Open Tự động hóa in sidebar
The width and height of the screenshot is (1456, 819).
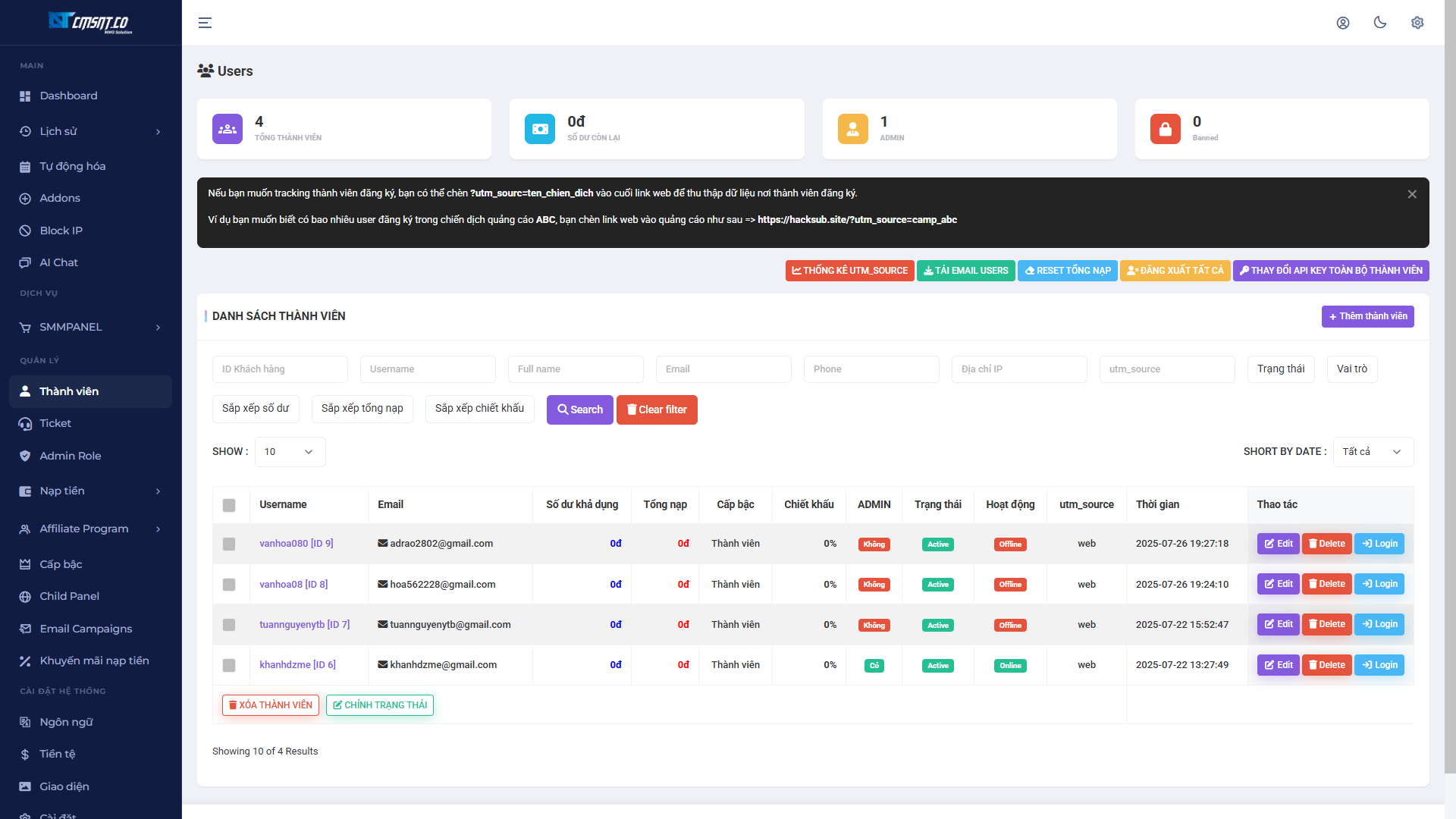click(91, 166)
